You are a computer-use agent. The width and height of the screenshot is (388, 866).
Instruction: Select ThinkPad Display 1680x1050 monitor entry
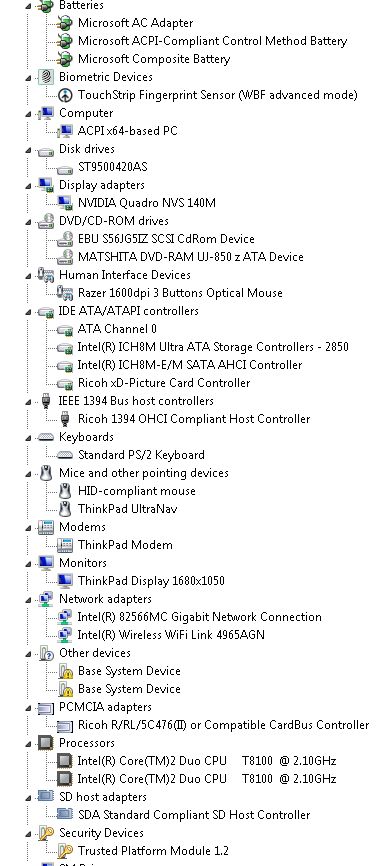(x=151, y=580)
